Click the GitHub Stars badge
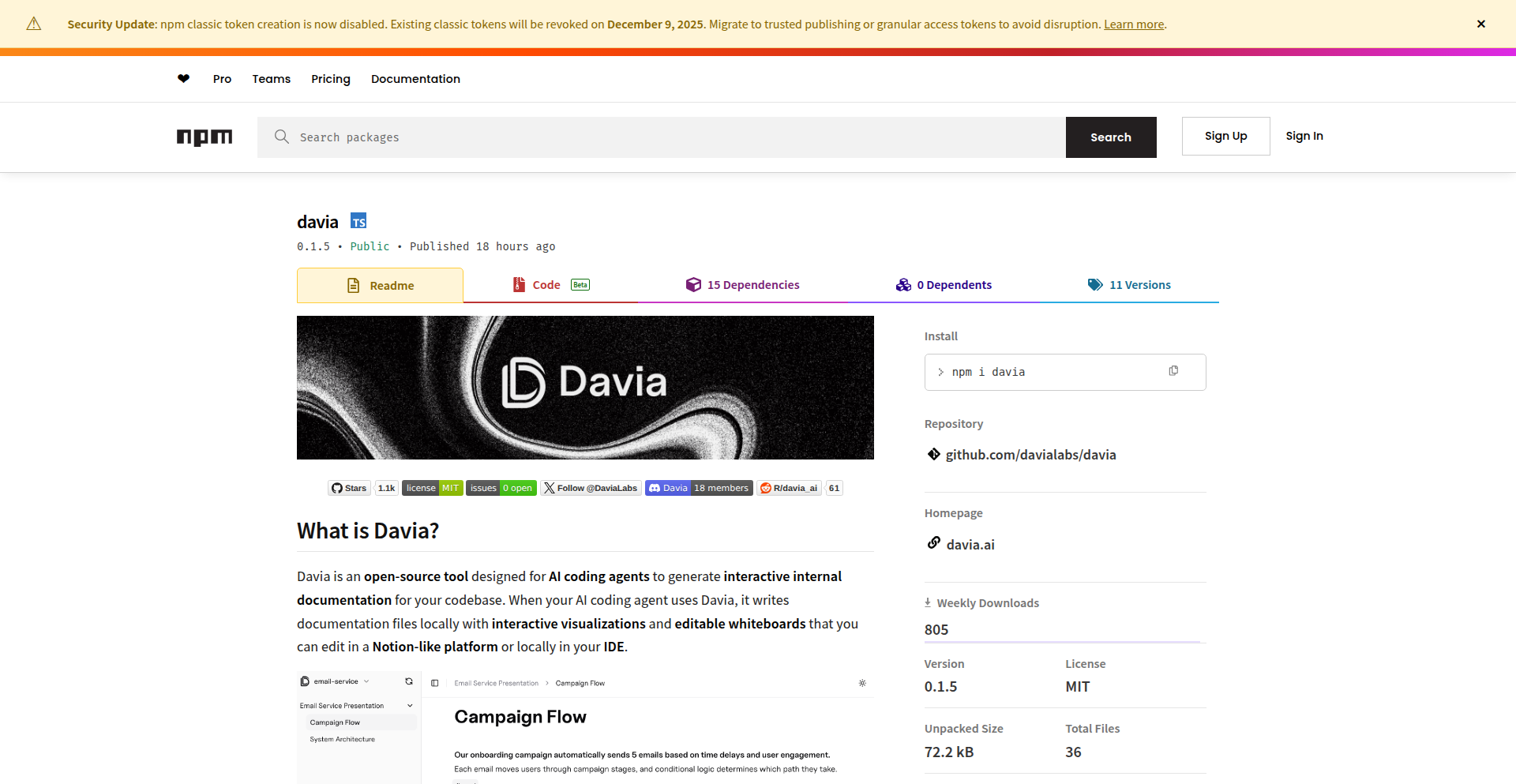This screenshot has height=784, width=1516. [x=348, y=488]
